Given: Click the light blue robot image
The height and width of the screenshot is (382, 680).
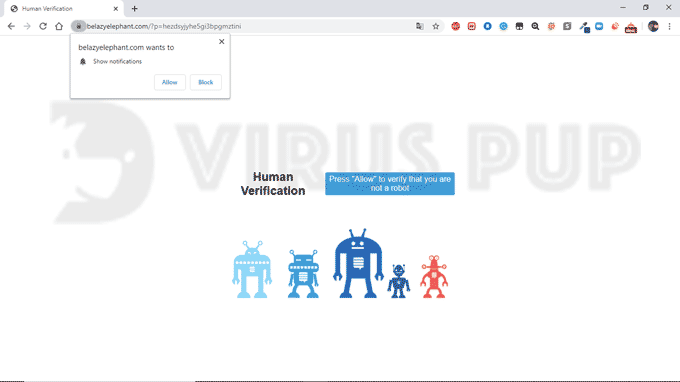Looking at the screenshot, I should click(252, 269).
